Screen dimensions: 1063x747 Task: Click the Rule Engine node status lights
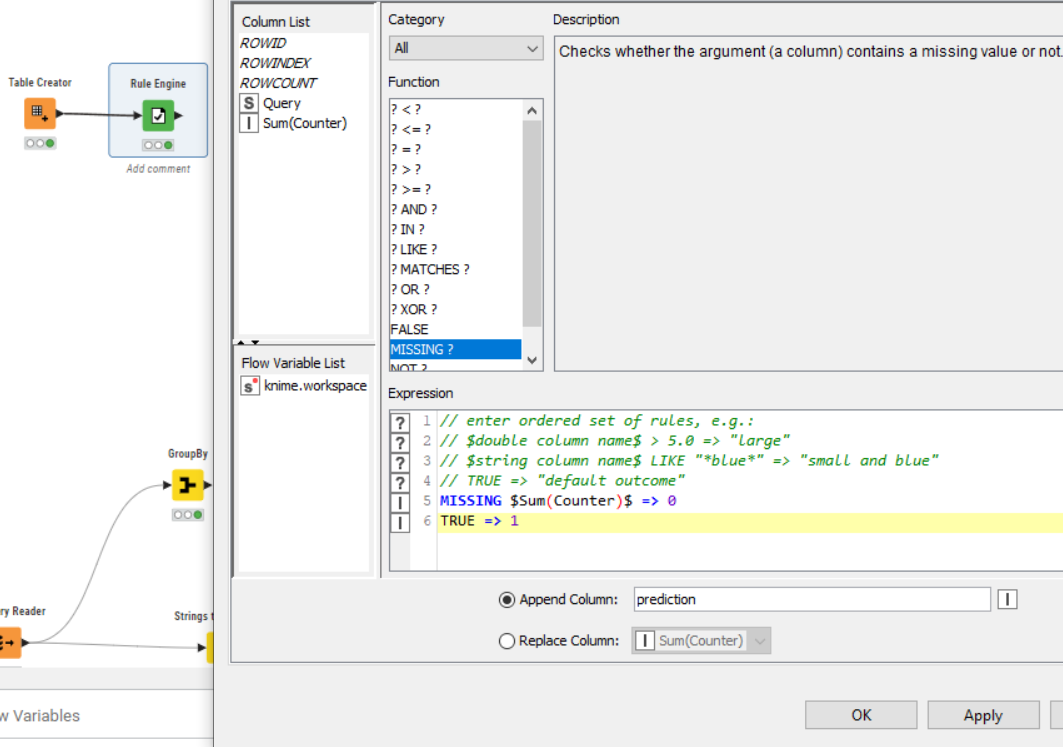[x=158, y=145]
